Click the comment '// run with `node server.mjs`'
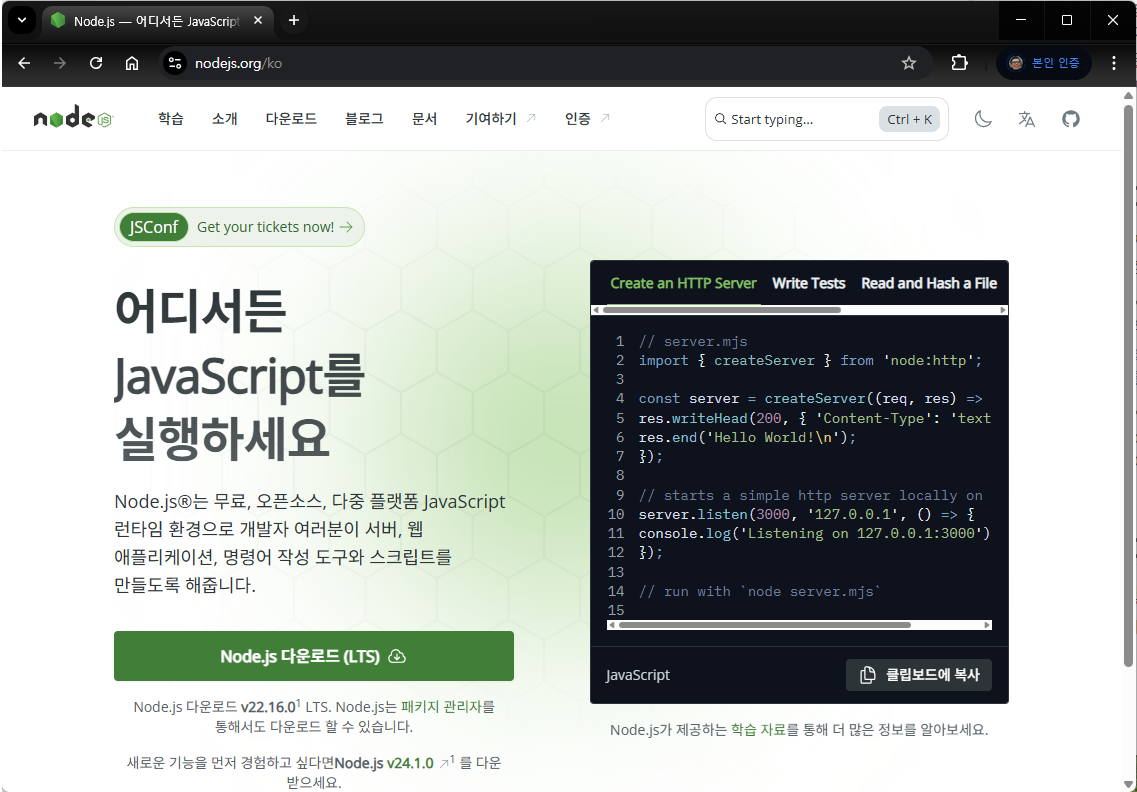The height and width of the screenshot is (792, 1137). pos(760,591)
